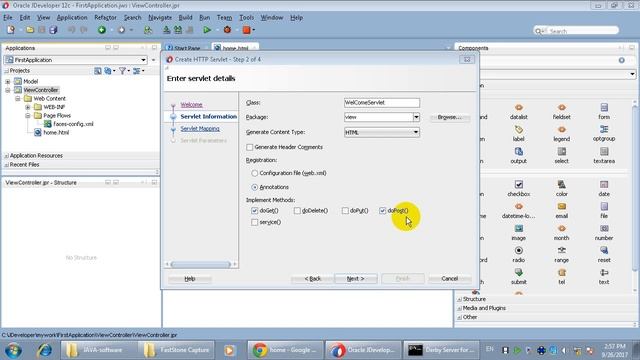The height and width of the screenshot is (360, 640).
Task: Click the red Terminate stop icon
Action: [247, 30]
